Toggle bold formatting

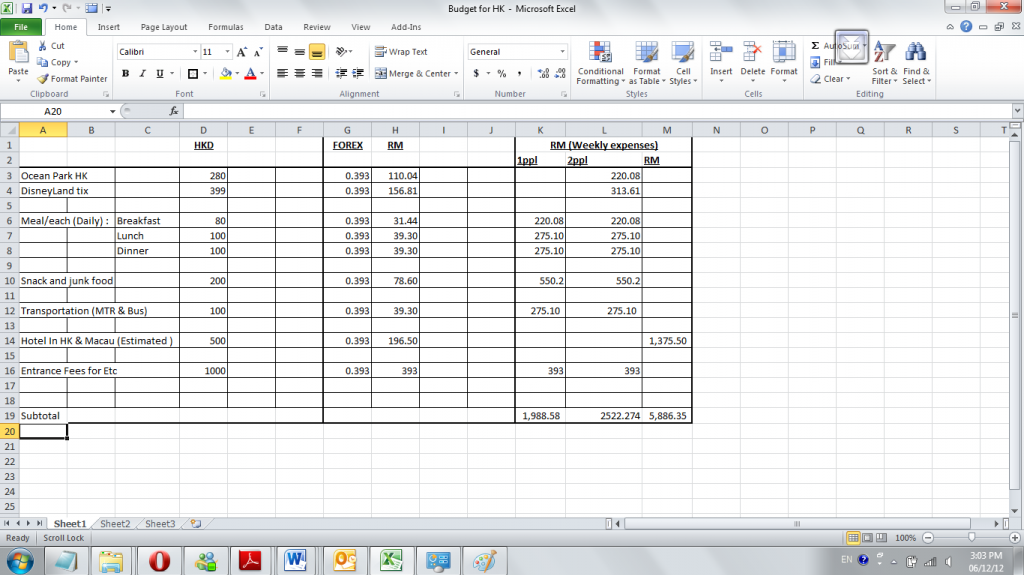tap(126, 73)
